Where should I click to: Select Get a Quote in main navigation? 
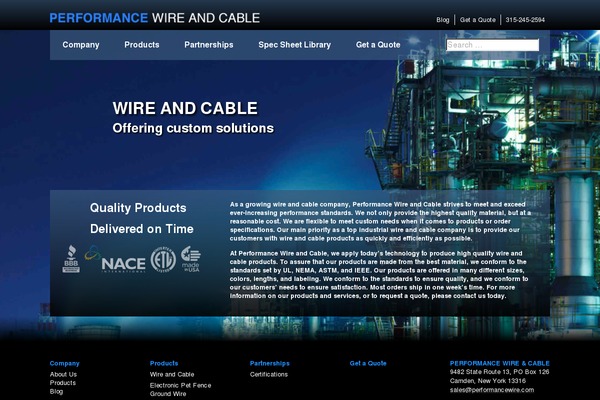tap(378, 45)
